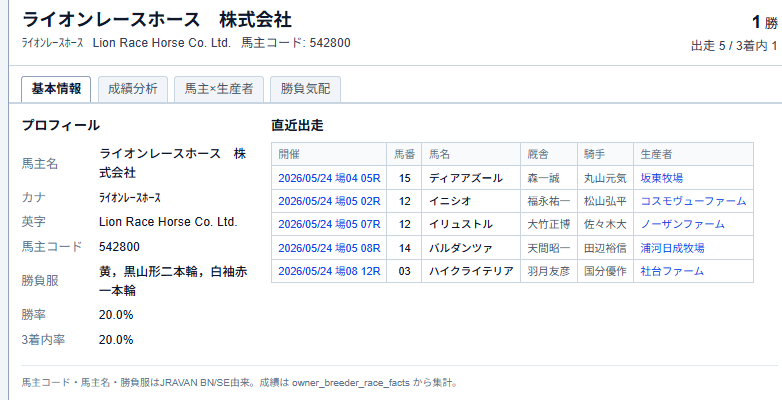782x400 pixels.
Task: Click the 馬番 column header
Action: [x=404, y=155]
